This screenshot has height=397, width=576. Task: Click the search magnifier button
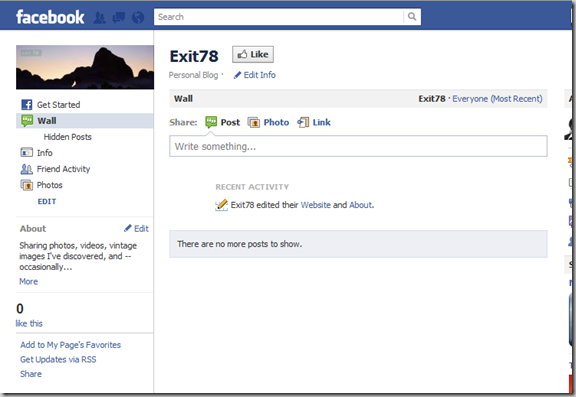[412, 17]
